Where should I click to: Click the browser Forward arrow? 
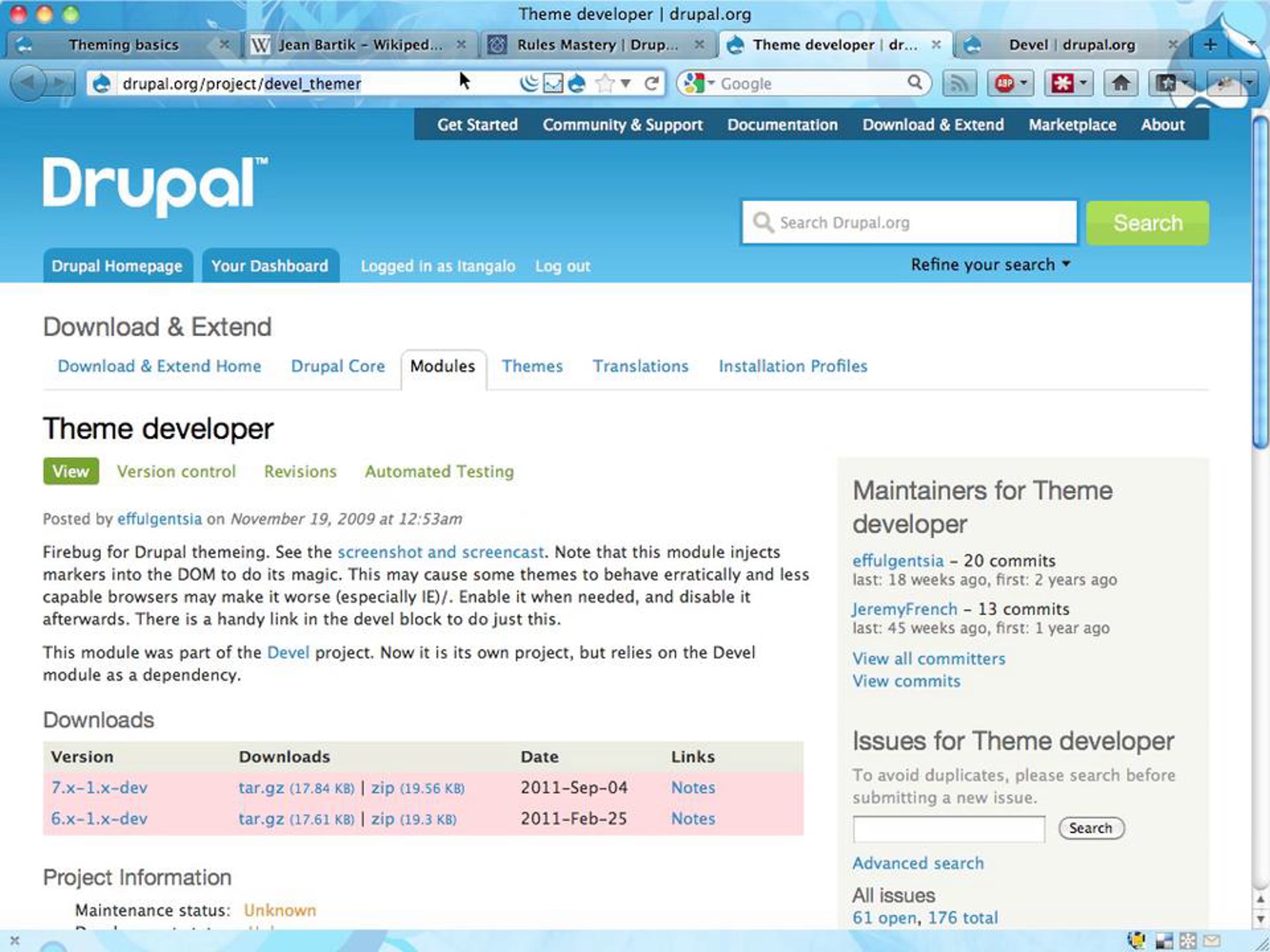(60, 84)
